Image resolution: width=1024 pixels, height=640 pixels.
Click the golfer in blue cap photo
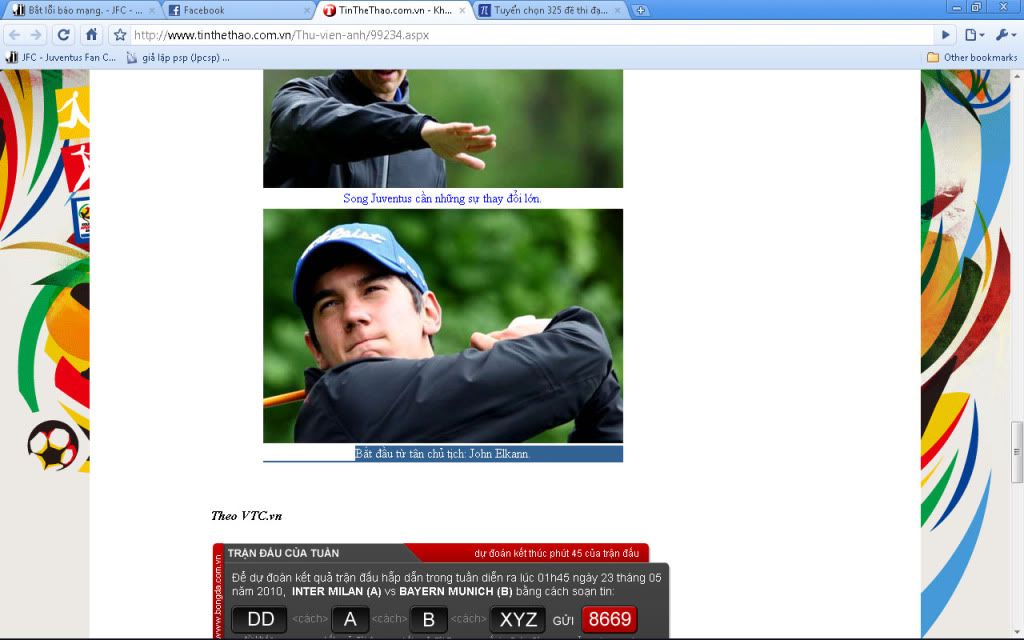click(443, 325)
